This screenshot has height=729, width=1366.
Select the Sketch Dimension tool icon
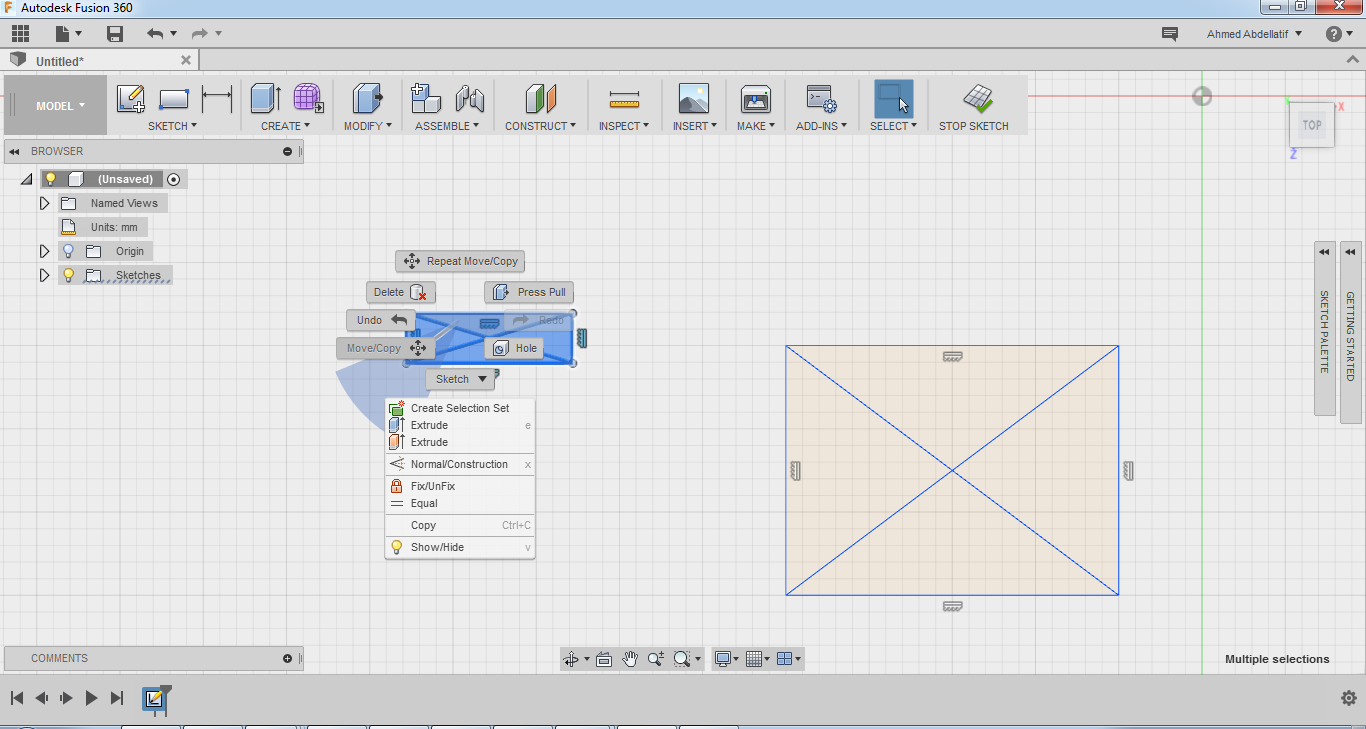pos(217,99)
